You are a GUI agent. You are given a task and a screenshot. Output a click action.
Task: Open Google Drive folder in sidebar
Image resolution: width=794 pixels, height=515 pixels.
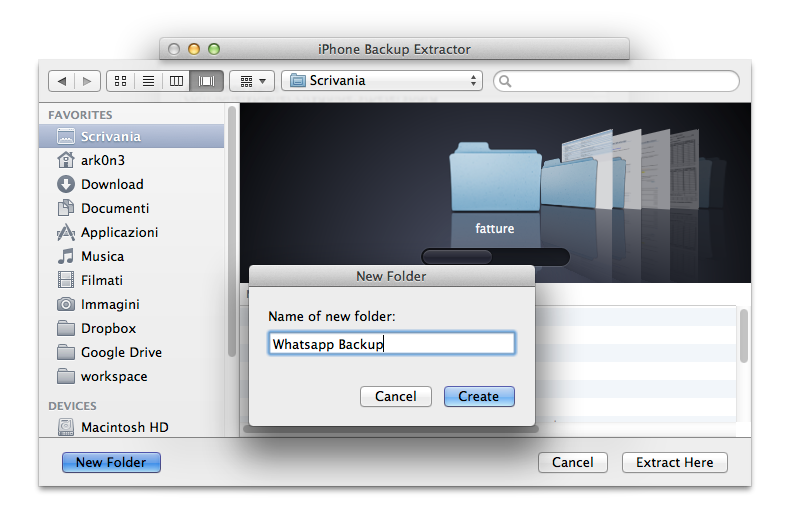pos(132,352)
